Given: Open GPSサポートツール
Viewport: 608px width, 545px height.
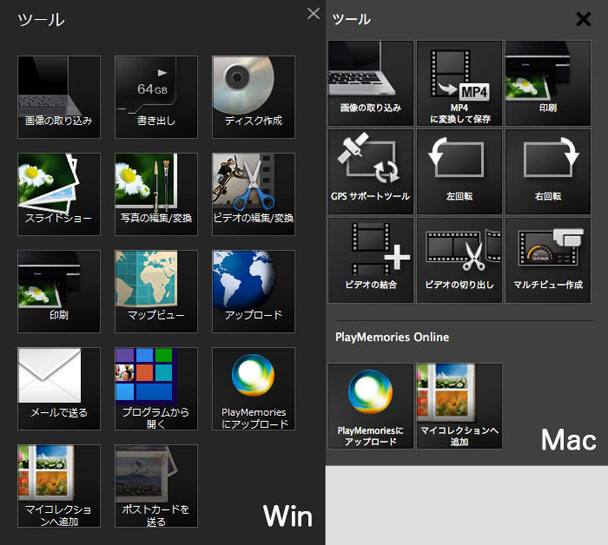Looking at the screenshot, I should (x=371, y=172).
